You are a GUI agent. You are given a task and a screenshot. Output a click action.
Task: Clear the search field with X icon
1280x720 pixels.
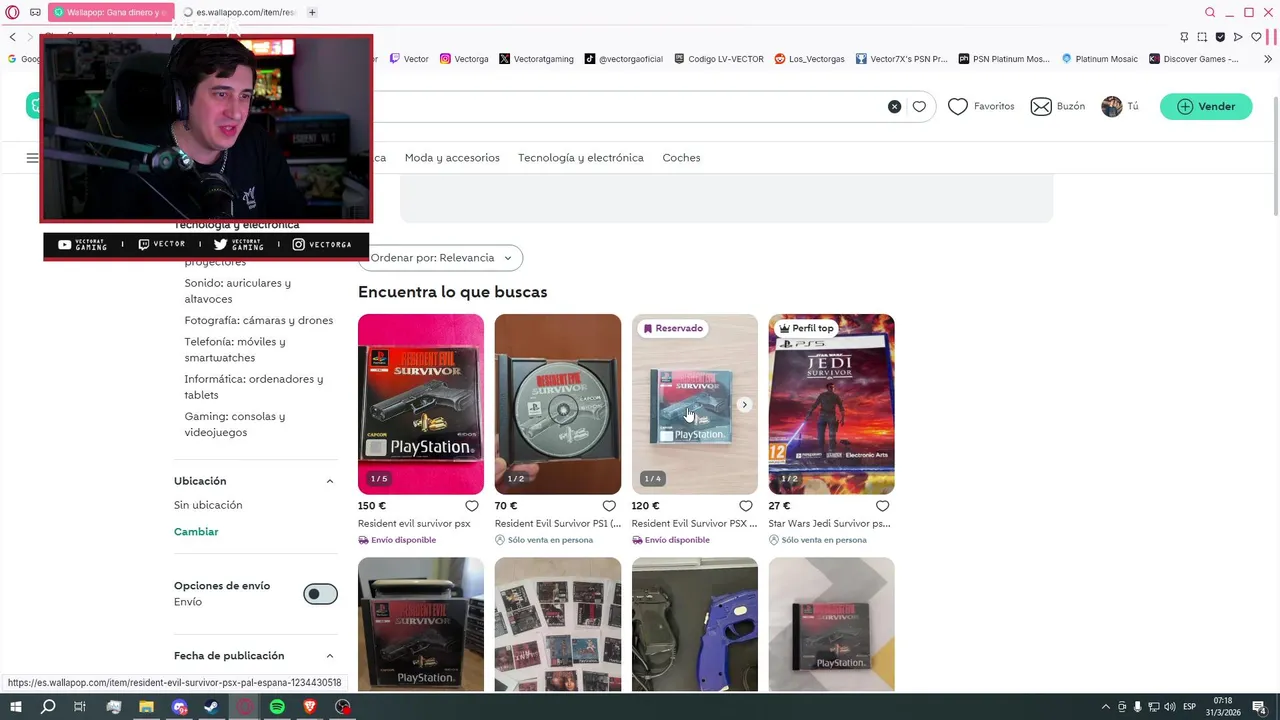point(894,106)
